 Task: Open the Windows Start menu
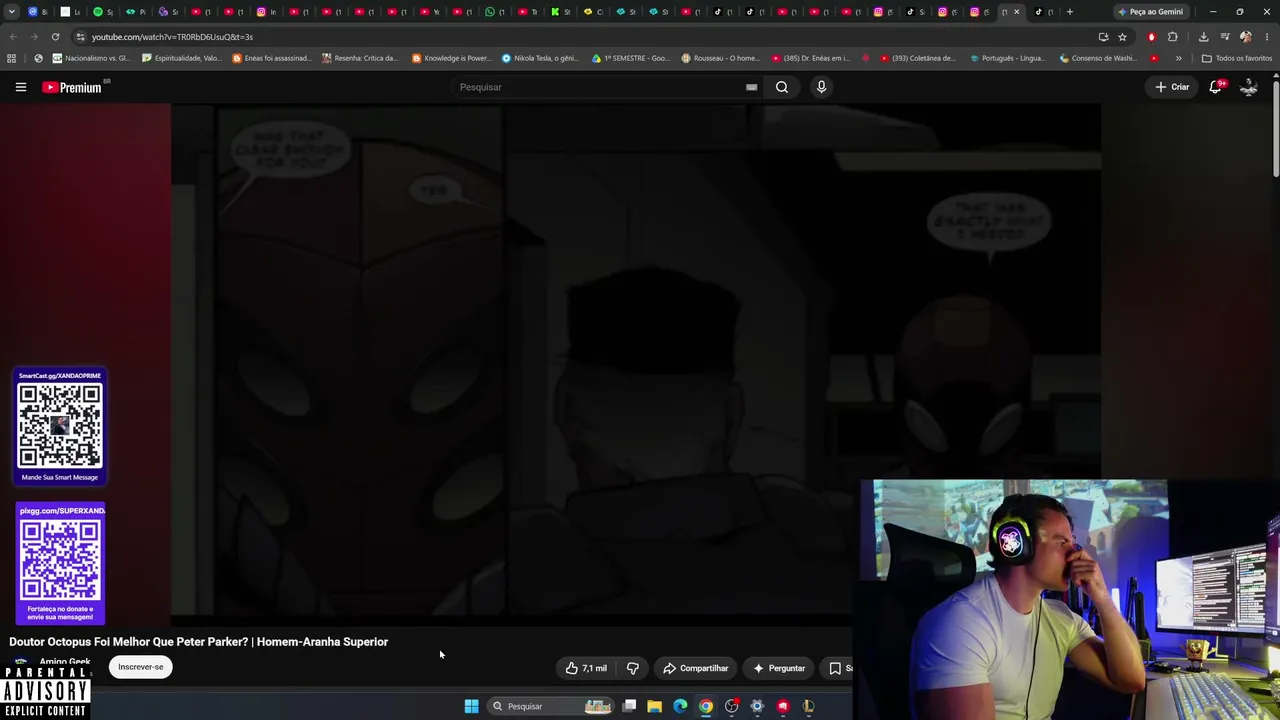point(471,706)
